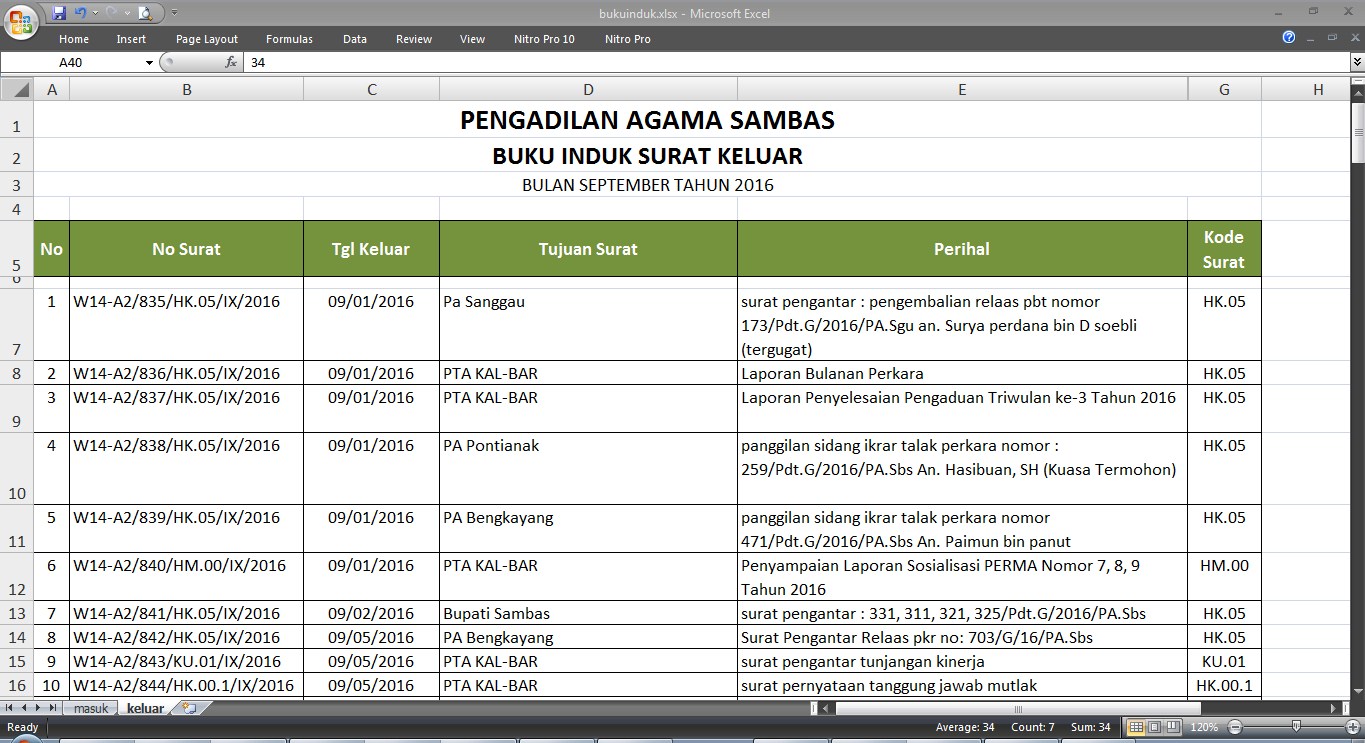Click the Laporan Bulanan Perkara cell
The height and width of the screenshot is (743, 1365).
pos(962,373)
